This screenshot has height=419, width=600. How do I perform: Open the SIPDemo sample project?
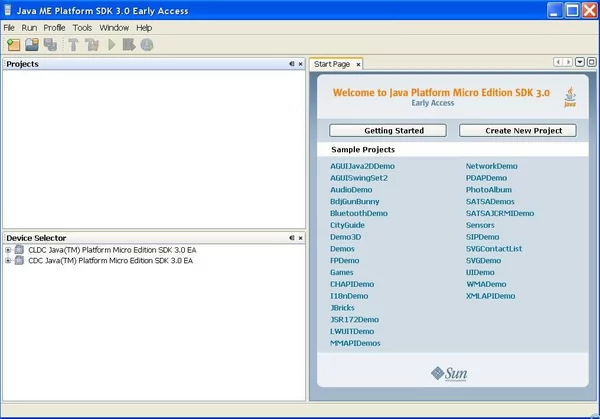coord(482,237)
